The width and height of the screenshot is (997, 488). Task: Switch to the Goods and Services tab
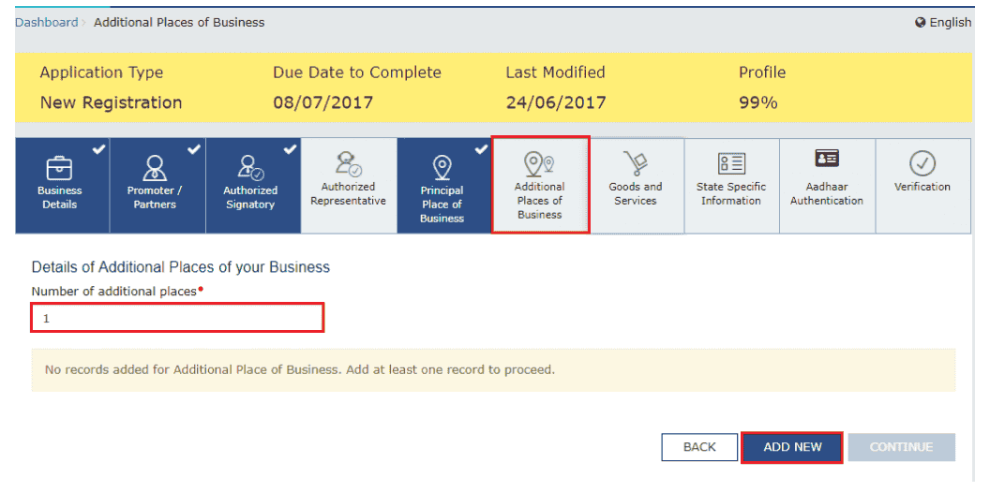tap(636, 186)
